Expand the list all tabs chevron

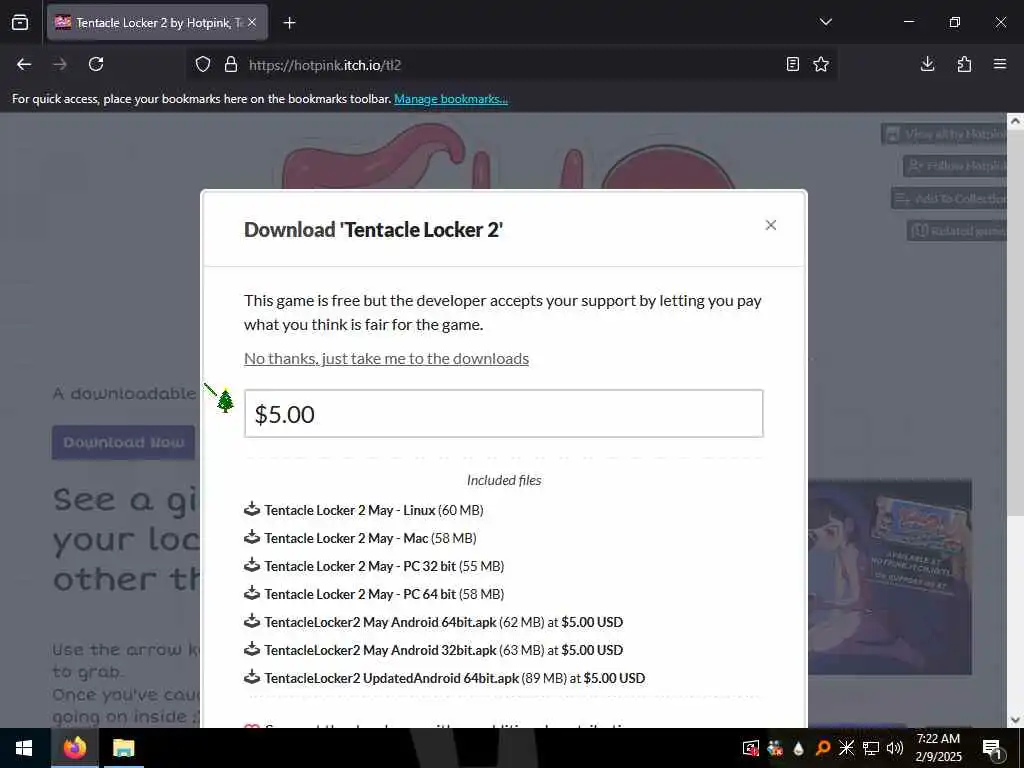[x=825, y=22]
